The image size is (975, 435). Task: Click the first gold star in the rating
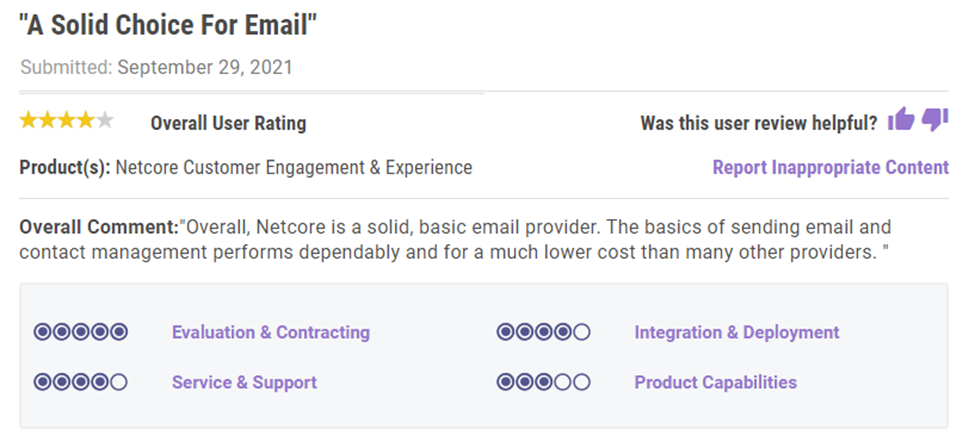tap(29, 120)
